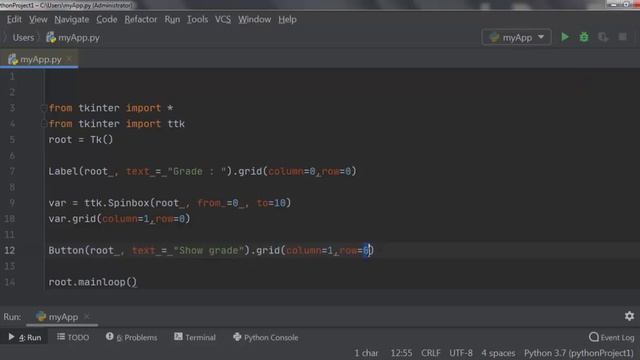Open the 6: Problems tool window

point(131,337)
